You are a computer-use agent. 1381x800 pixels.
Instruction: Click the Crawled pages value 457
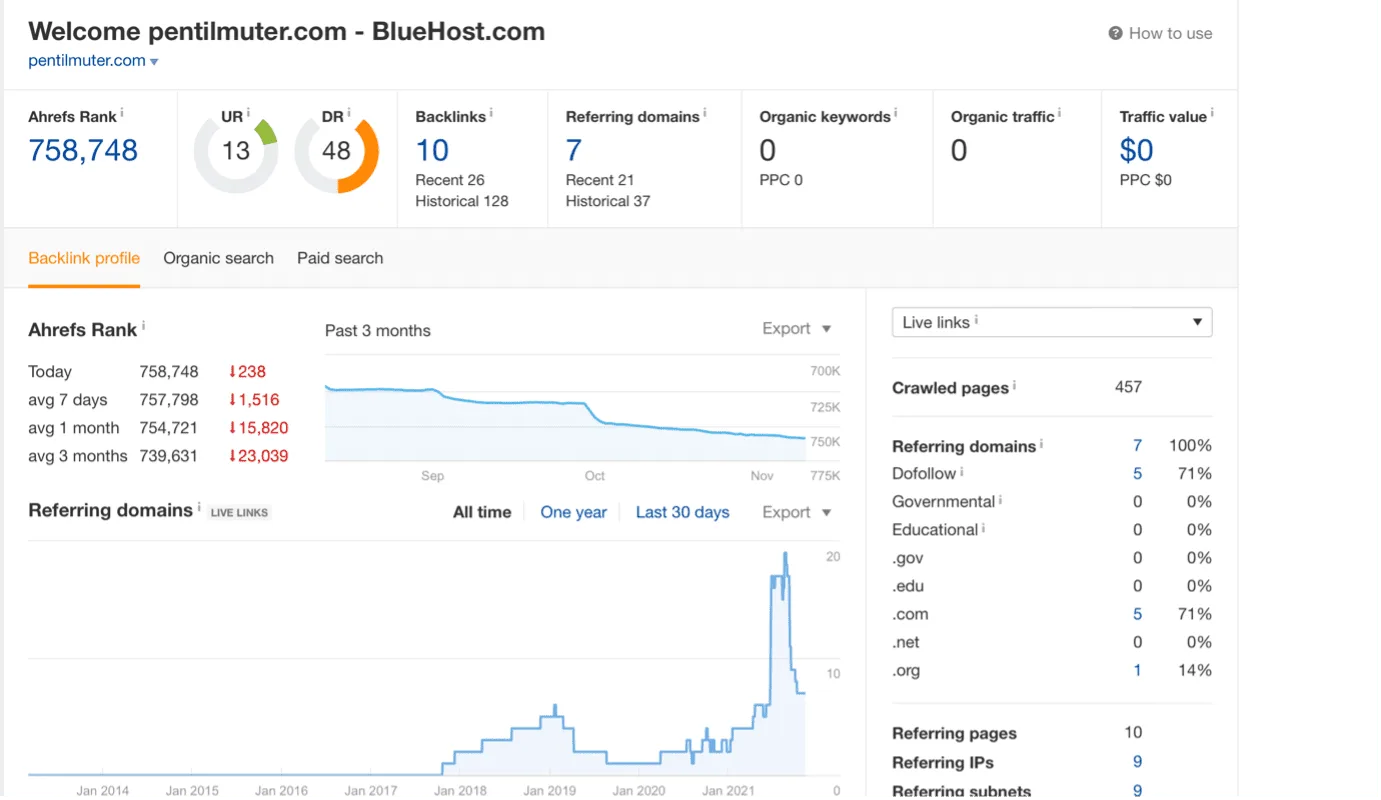click(x=1128, y=387)
